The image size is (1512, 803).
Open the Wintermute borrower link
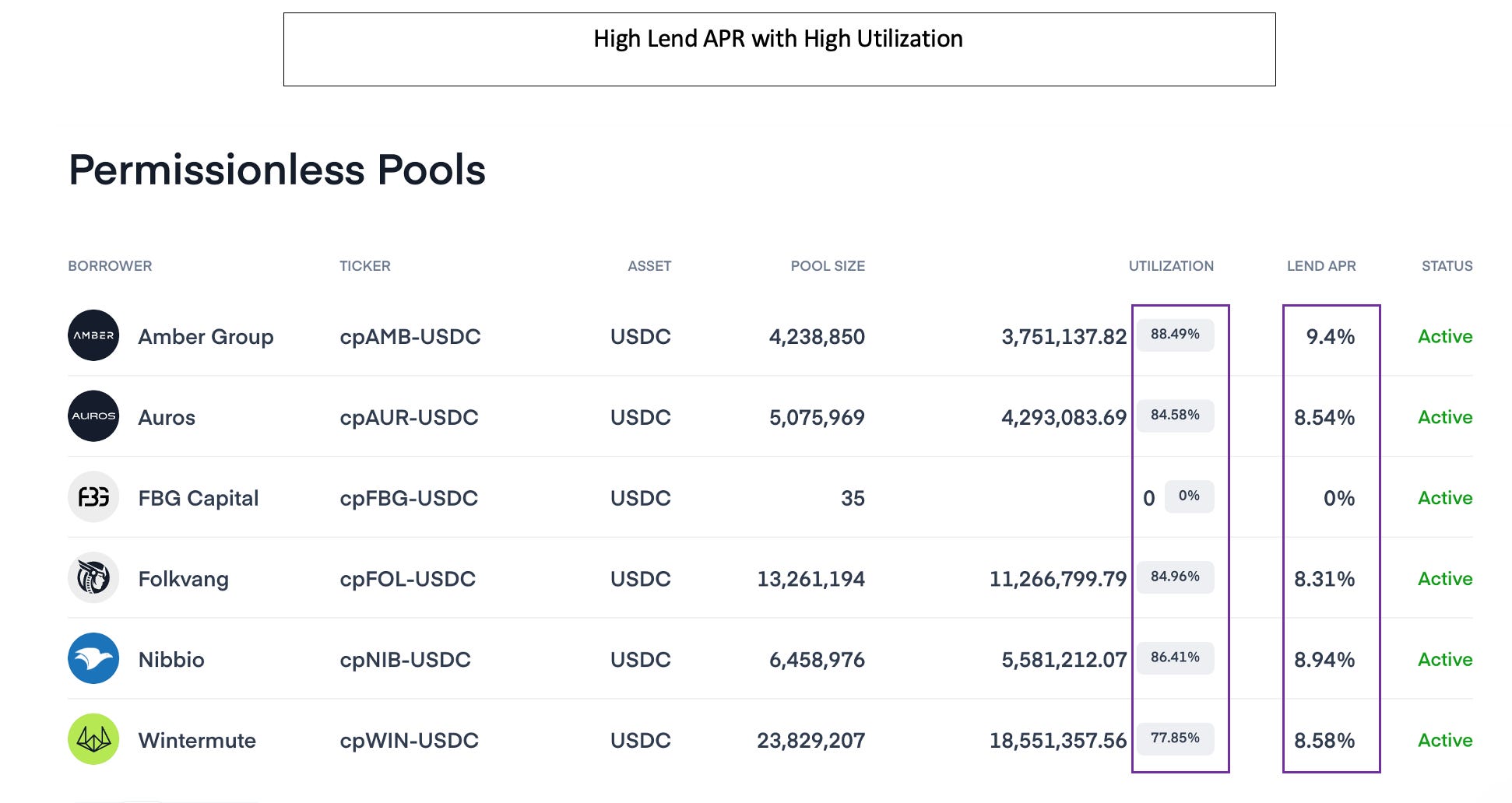pyautogui.click(x=197, y=741)
